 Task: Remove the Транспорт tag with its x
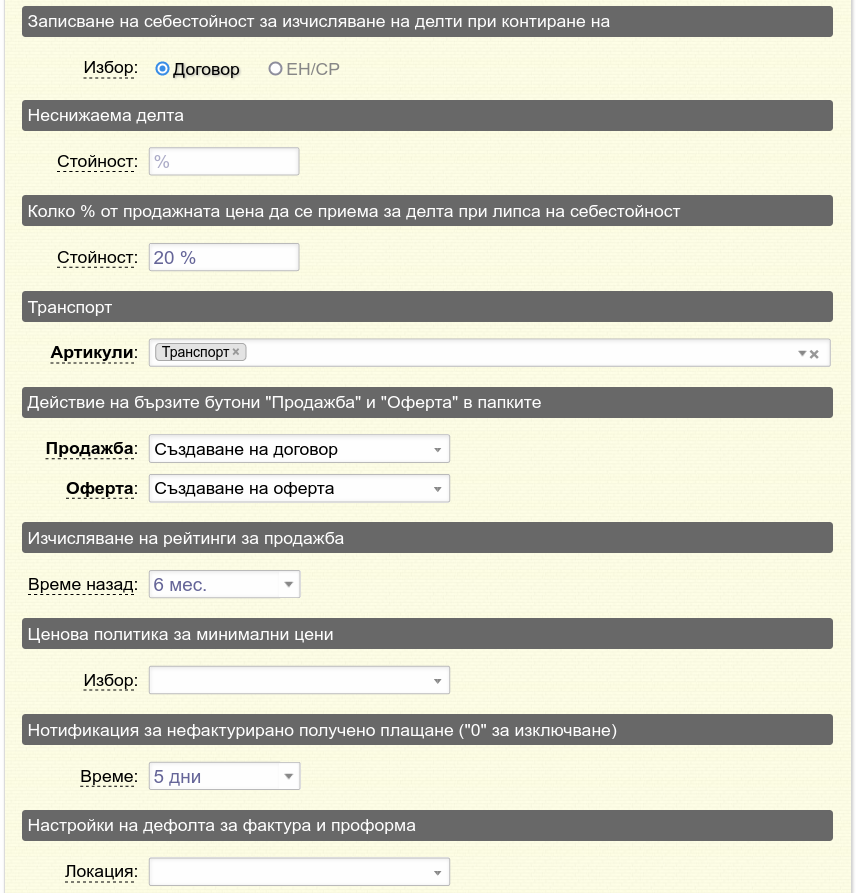pos(236,352)
